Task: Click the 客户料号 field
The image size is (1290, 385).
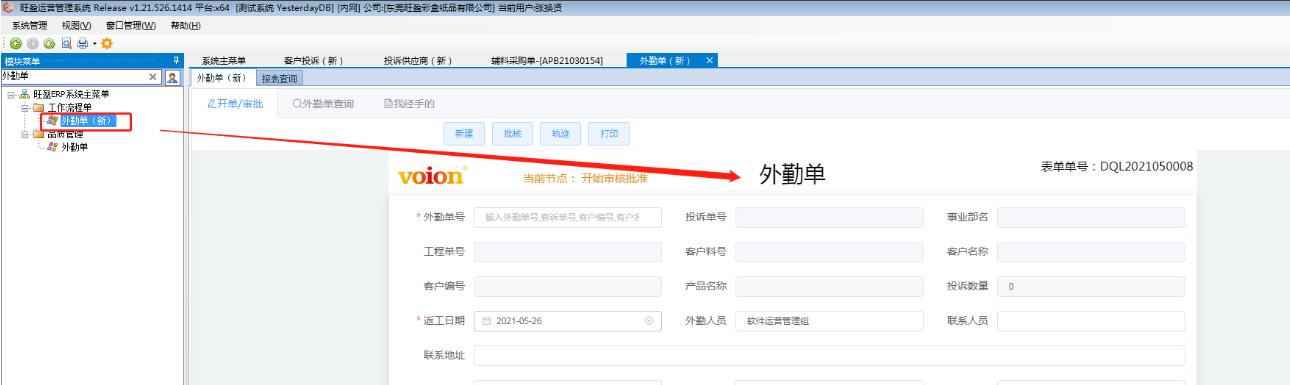Action: click(x=829, y=252)
